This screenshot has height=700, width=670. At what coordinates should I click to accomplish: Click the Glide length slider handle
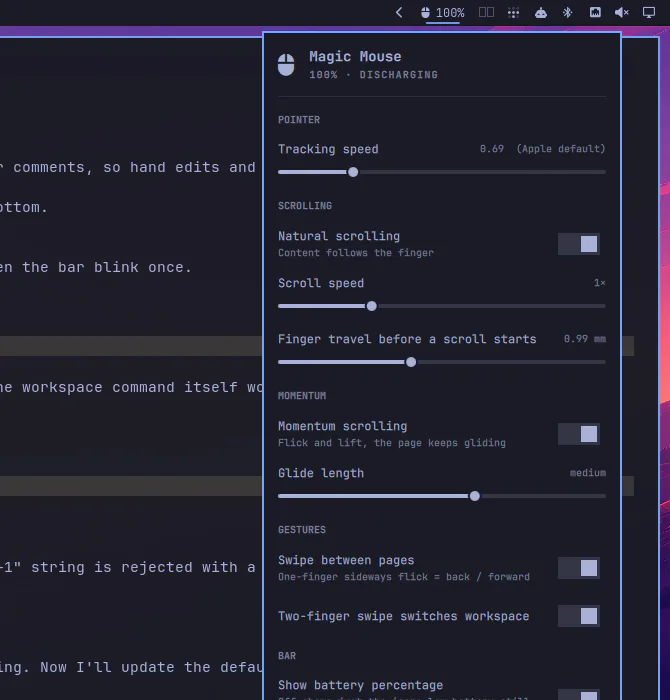click(x=475, y=496)
